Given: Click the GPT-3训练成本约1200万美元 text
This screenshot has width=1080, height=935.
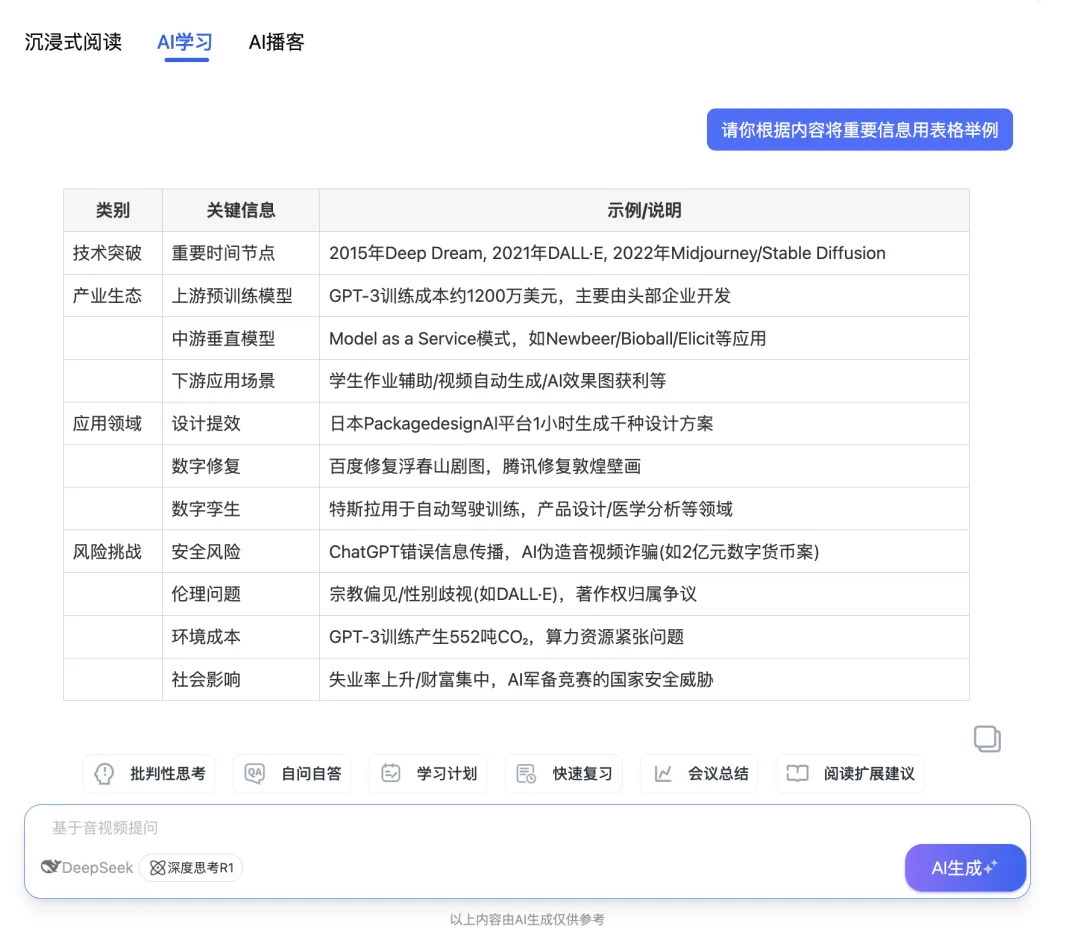Looking at the screenshot, I should [444, 296].
